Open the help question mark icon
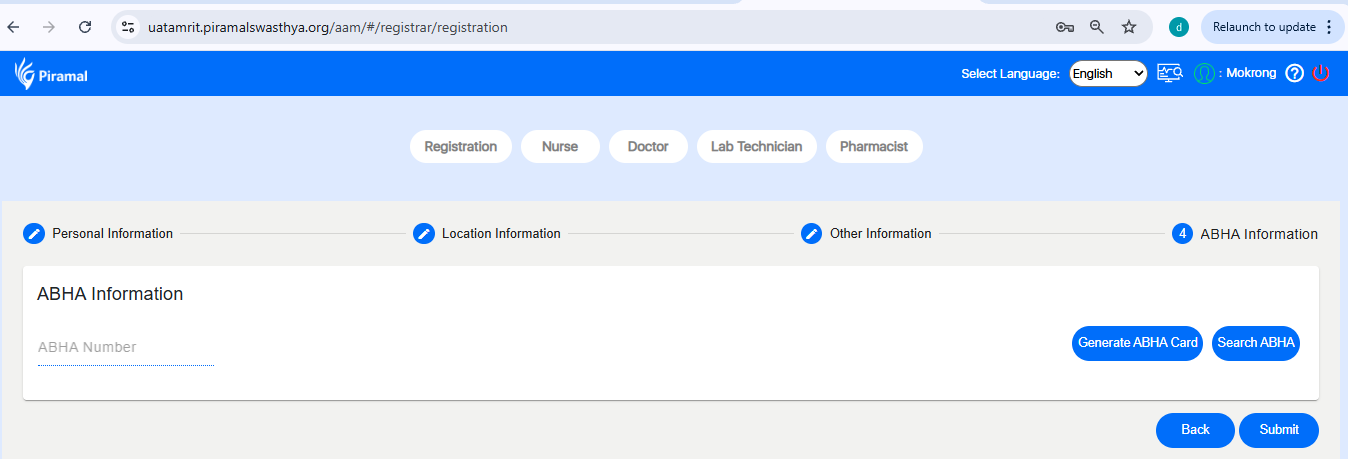This screenshot has width=1348, height=459. 1294,73
